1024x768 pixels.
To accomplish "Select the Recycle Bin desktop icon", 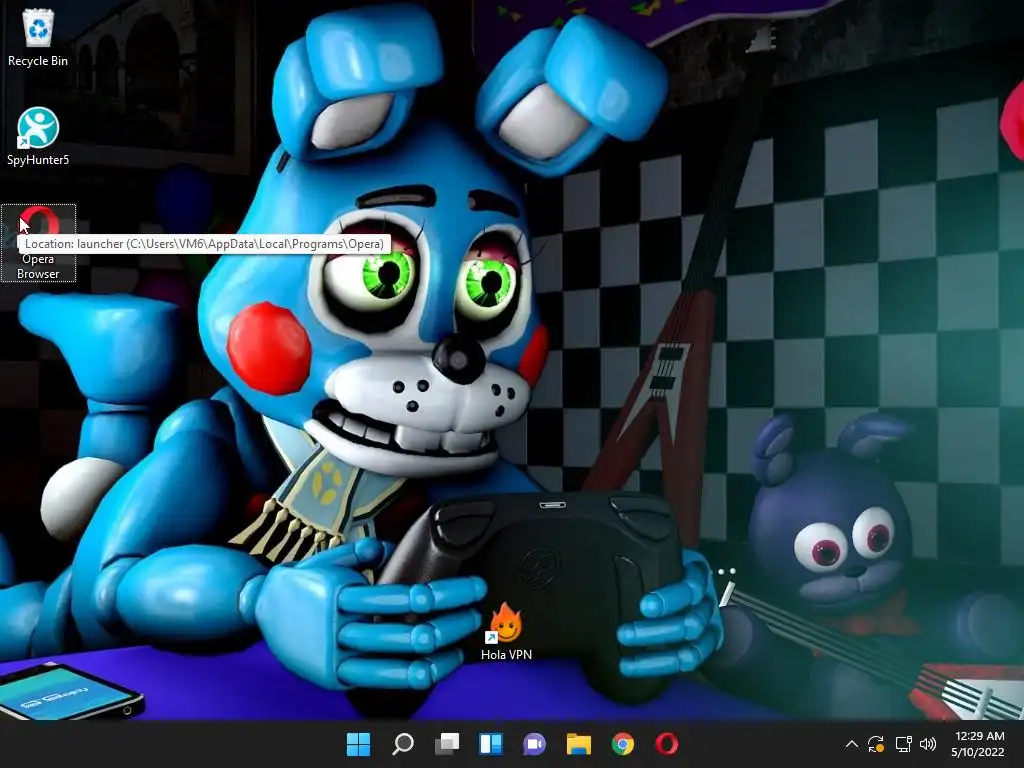I will (x=38, y=38).
